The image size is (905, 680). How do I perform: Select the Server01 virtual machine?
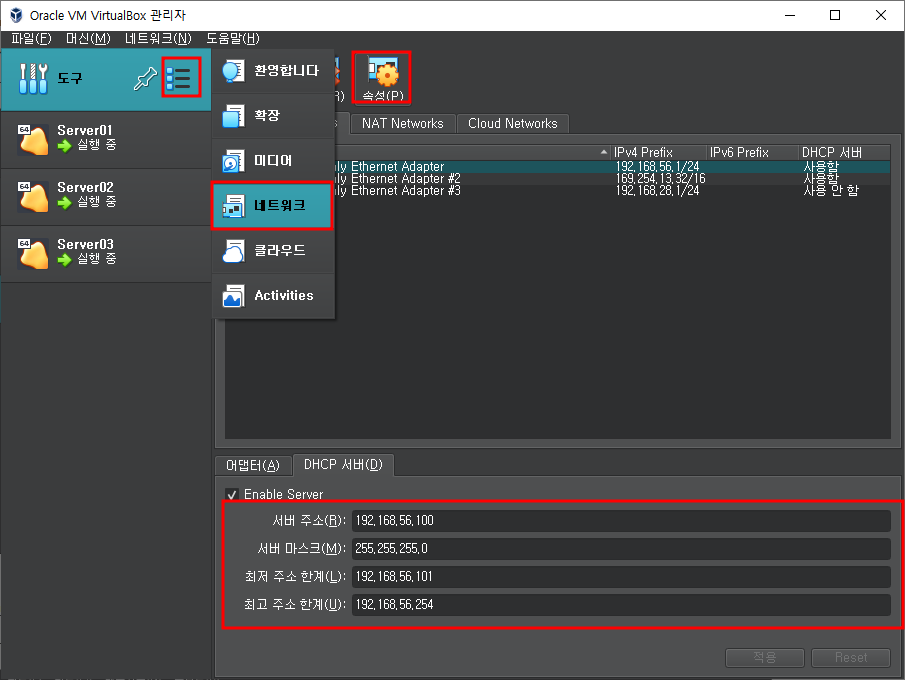tap(106, 140)
